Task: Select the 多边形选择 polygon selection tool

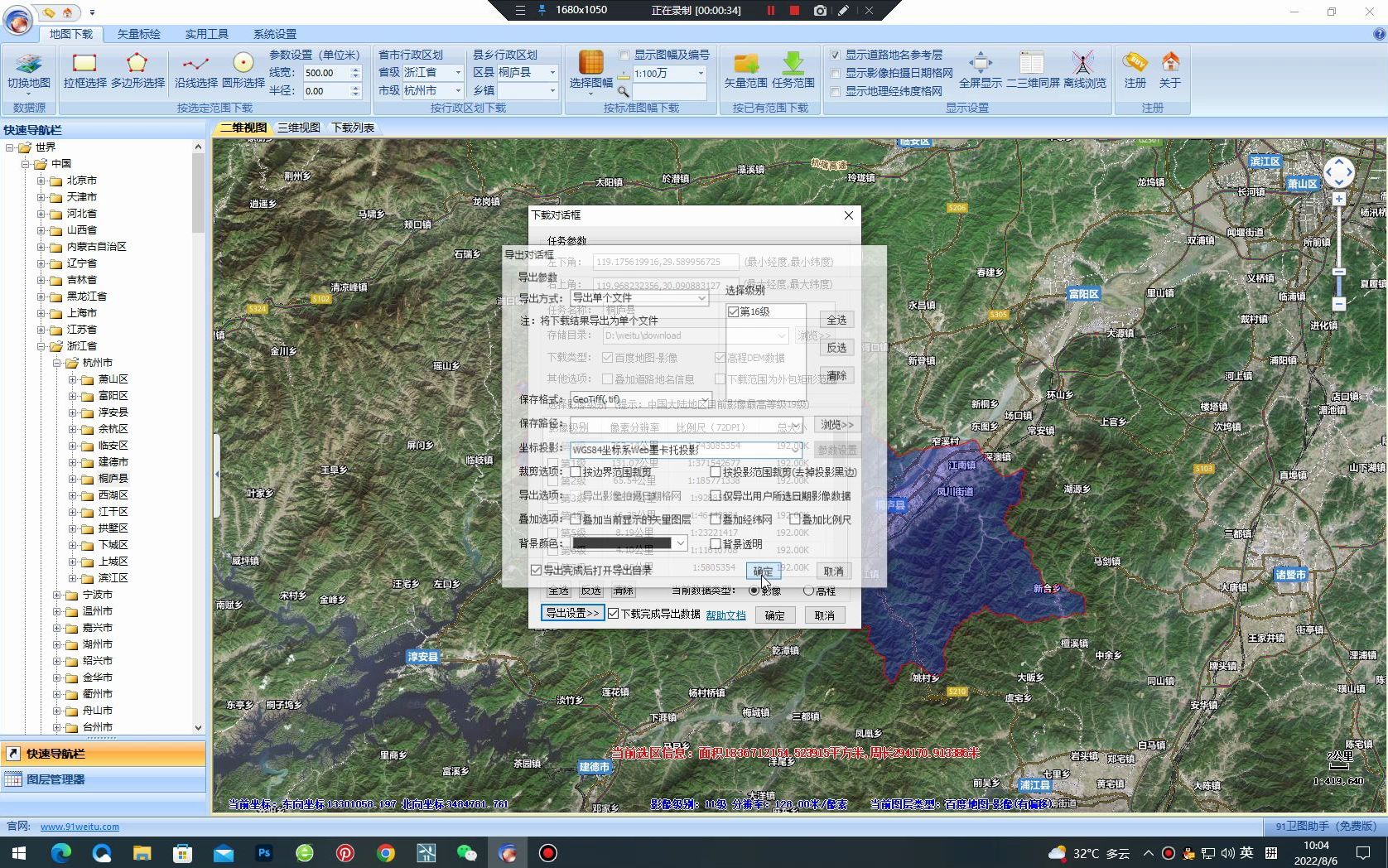Action: [137, 71]
